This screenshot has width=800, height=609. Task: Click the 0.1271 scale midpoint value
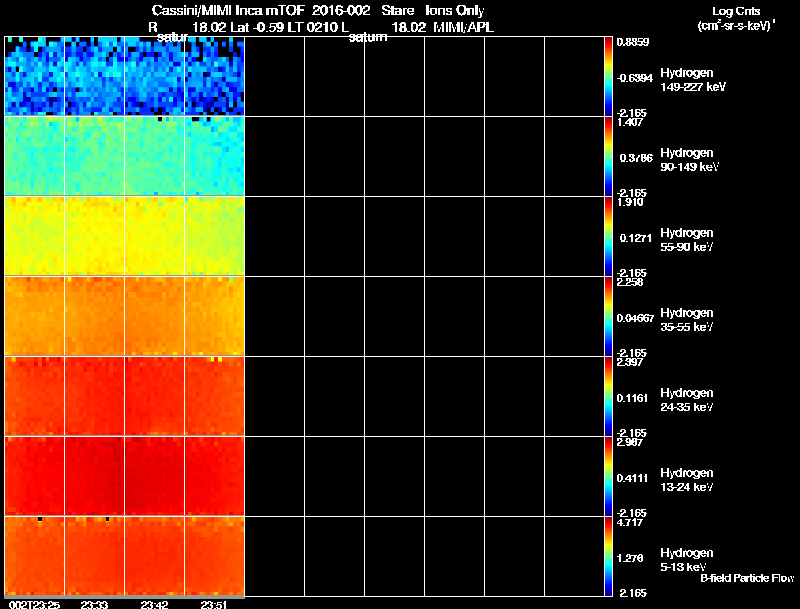tap(636, 238)
